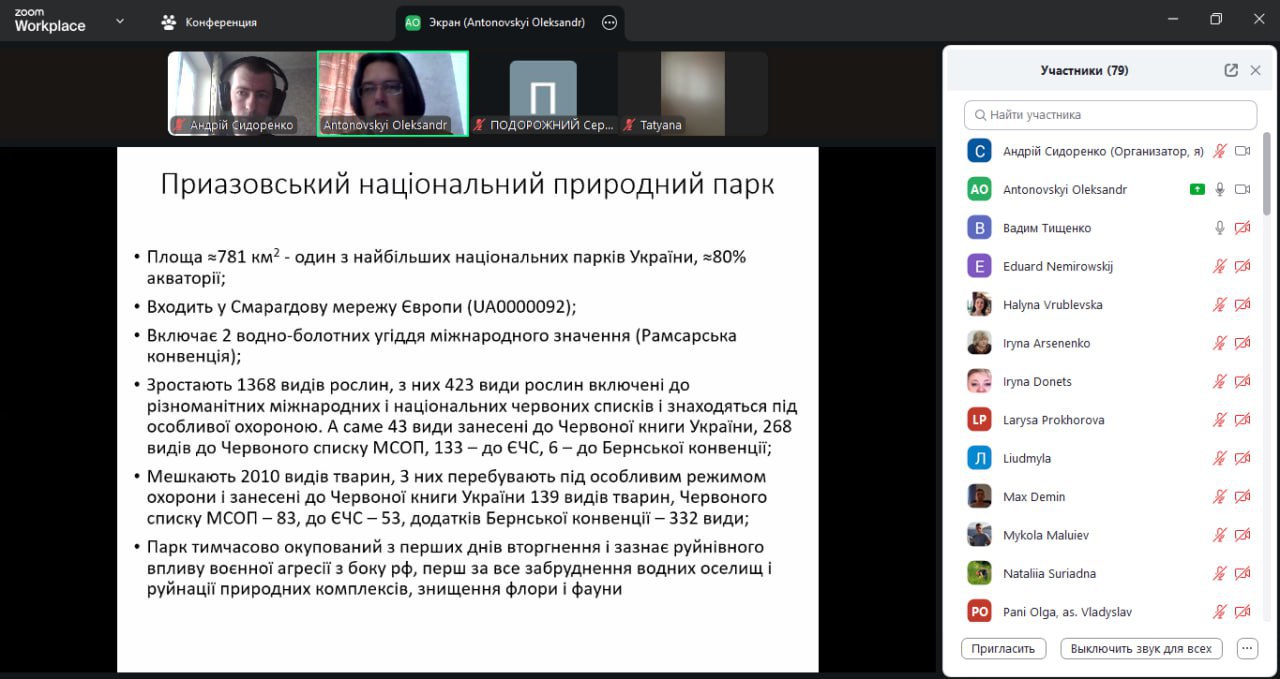Click disabled camera icon for Eduard Nemirowskij
1280x679 pixels.
tap(1243, 266)
